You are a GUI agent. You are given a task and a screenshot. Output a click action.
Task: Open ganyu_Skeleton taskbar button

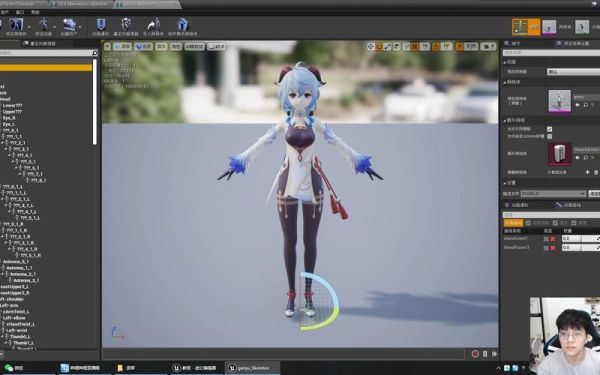click(x=253, y=368)
